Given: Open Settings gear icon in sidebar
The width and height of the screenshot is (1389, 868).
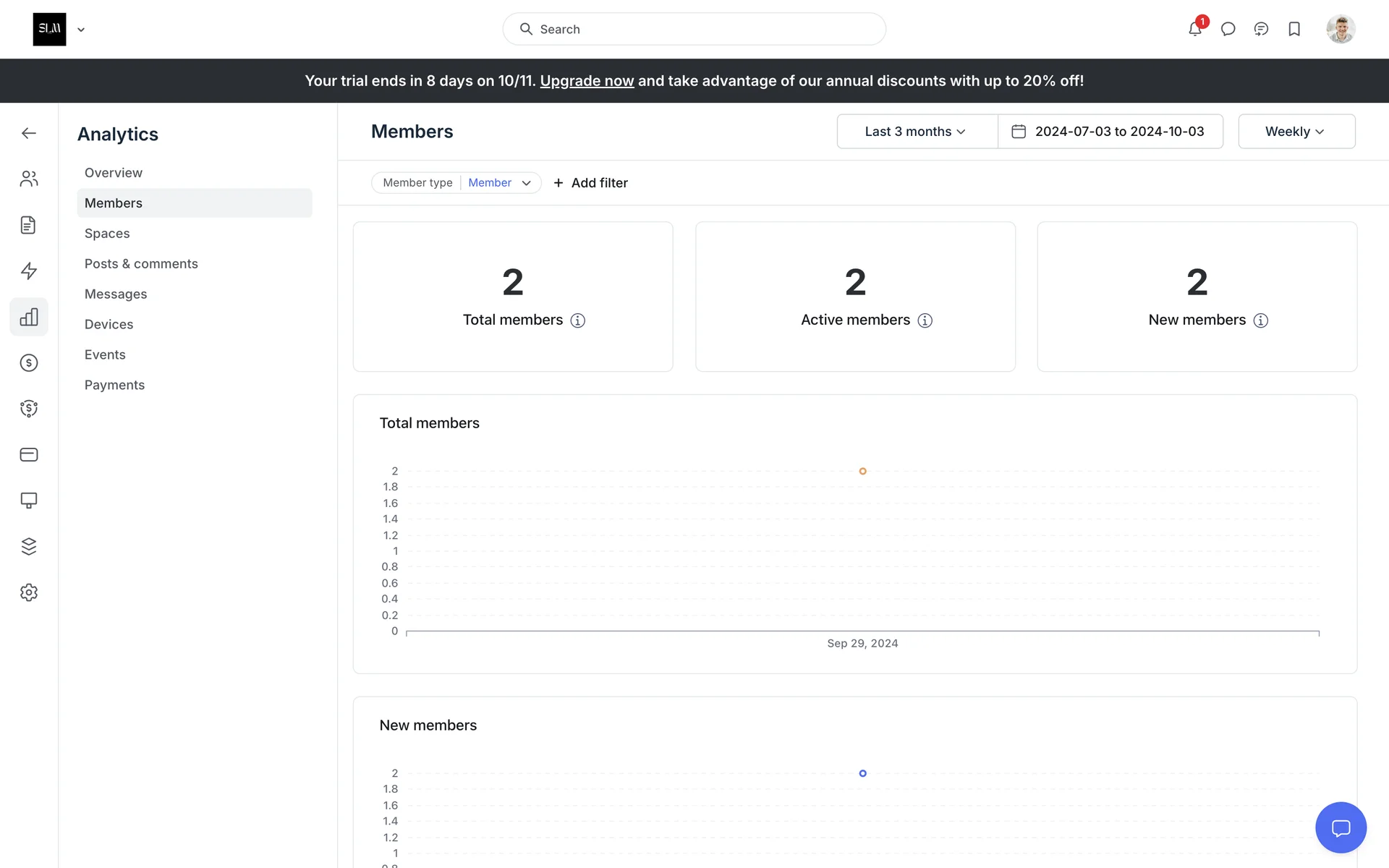Looking at the screenshot, I should [29, 592].
